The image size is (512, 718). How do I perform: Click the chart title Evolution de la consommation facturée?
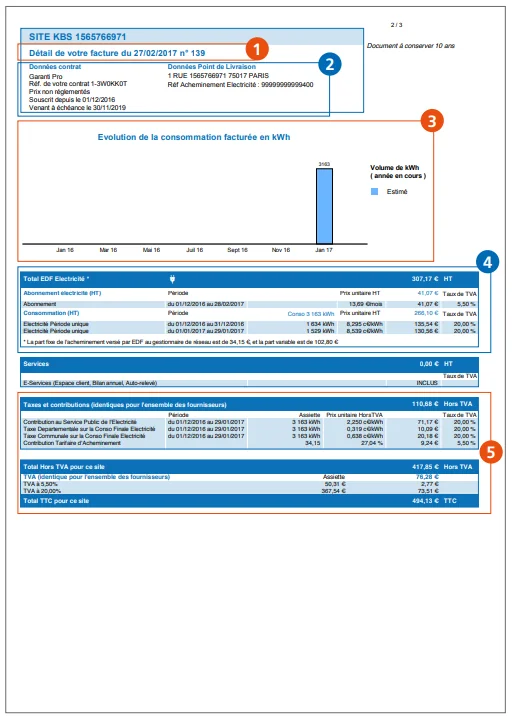pos(194,137)
